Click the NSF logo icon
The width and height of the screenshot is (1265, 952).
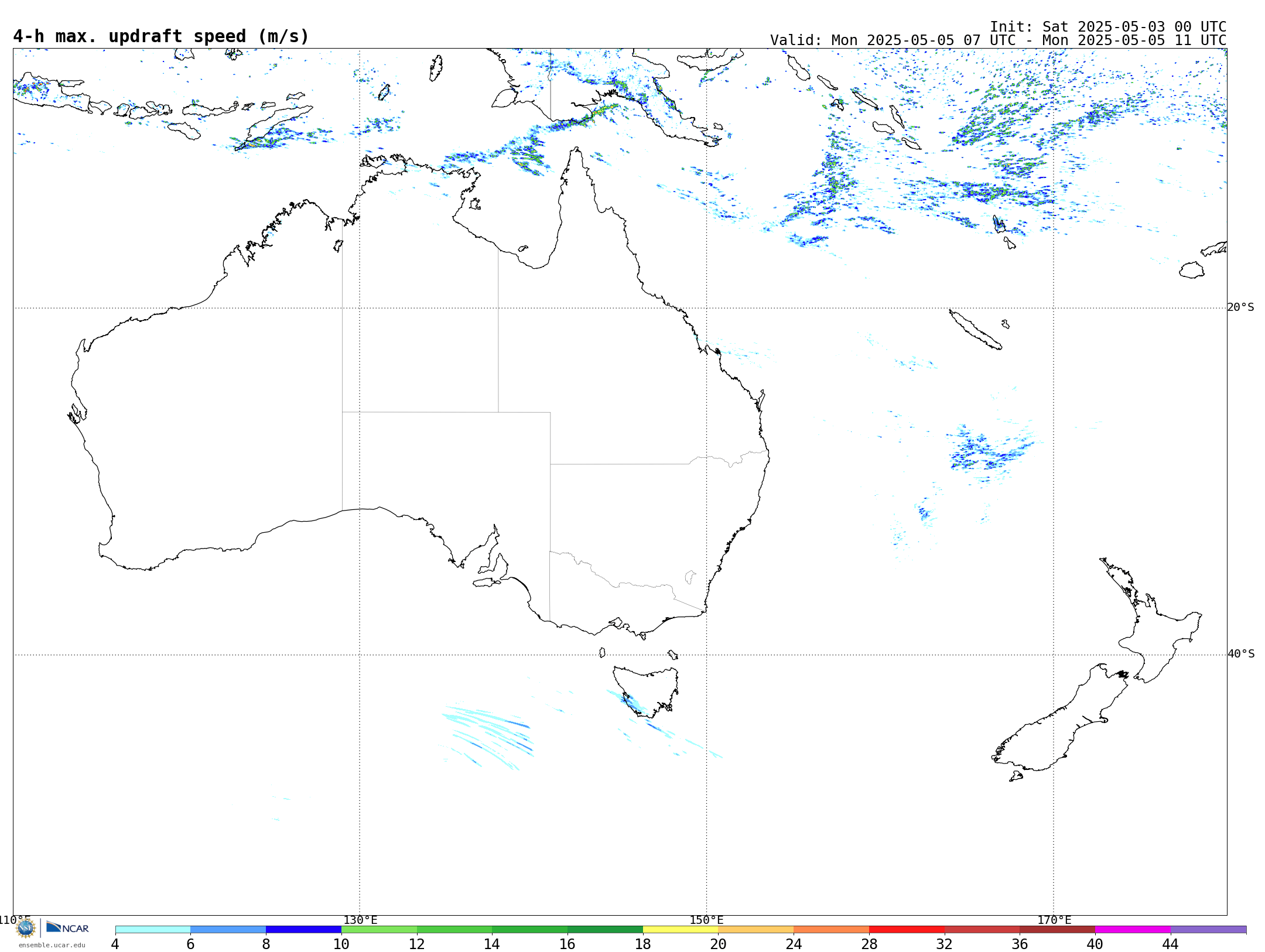[x=26, y=928]
